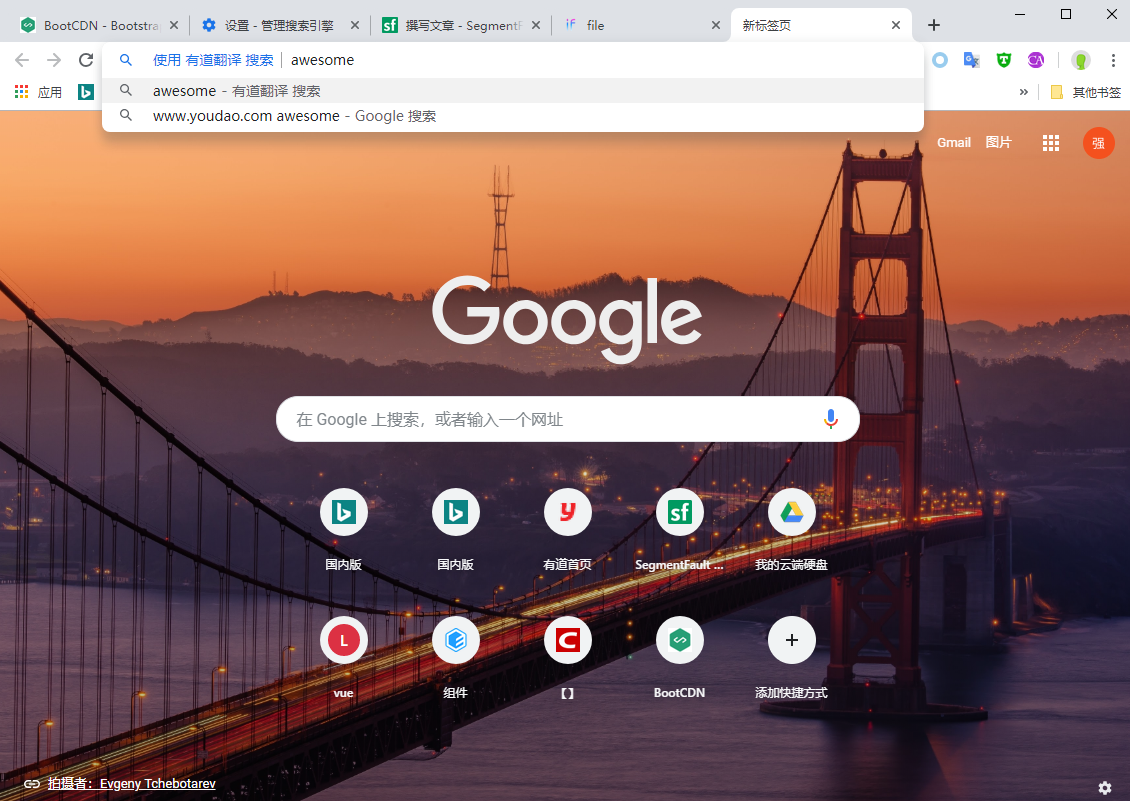The width and height of the screenshot is (1130, 801).
Task: Expand the hidden bookmarks overflow chevron
Action: (x=1023, y=92)
